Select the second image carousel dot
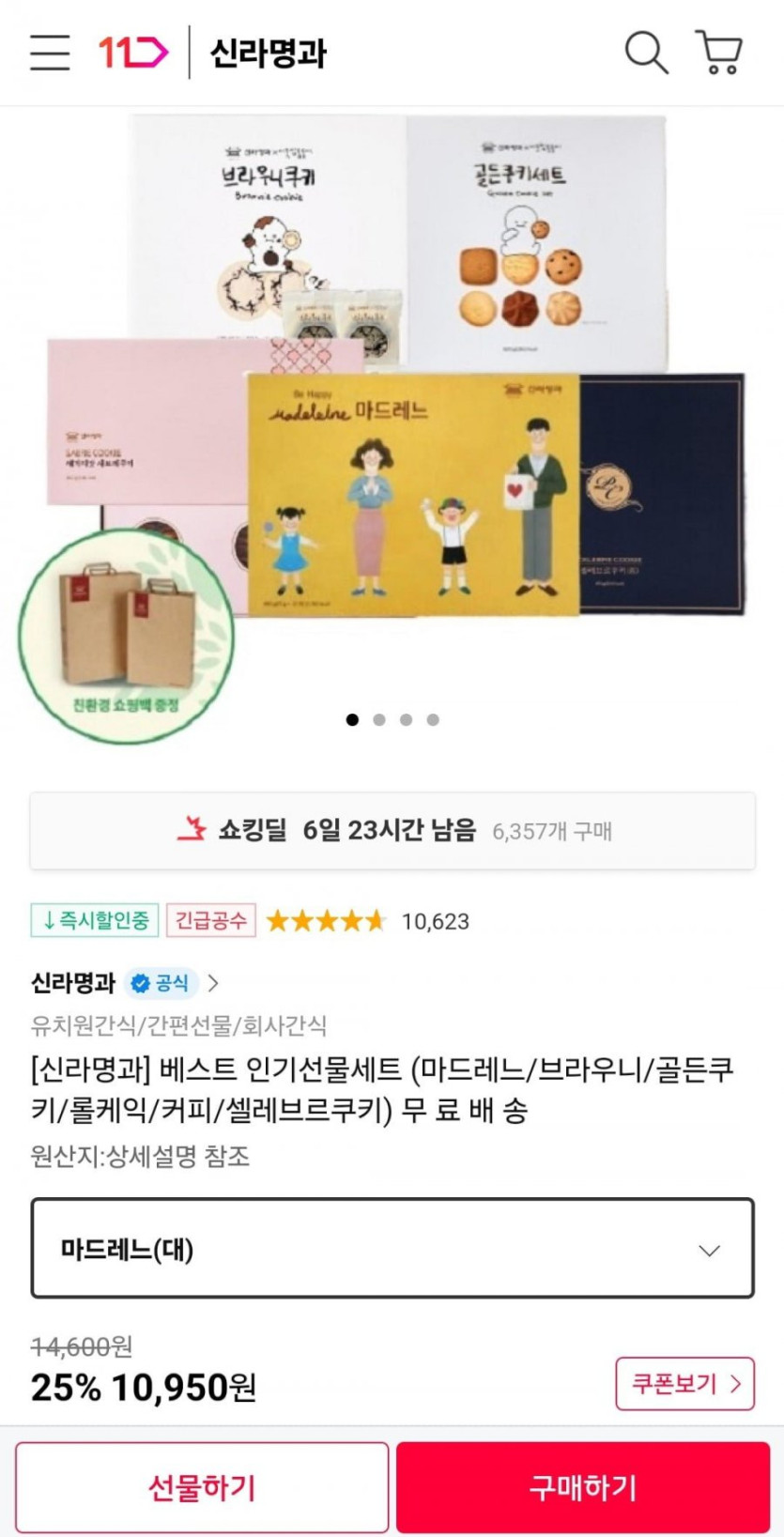The image size is (784, 1537). pyautogui.click(x=379, y=720)
